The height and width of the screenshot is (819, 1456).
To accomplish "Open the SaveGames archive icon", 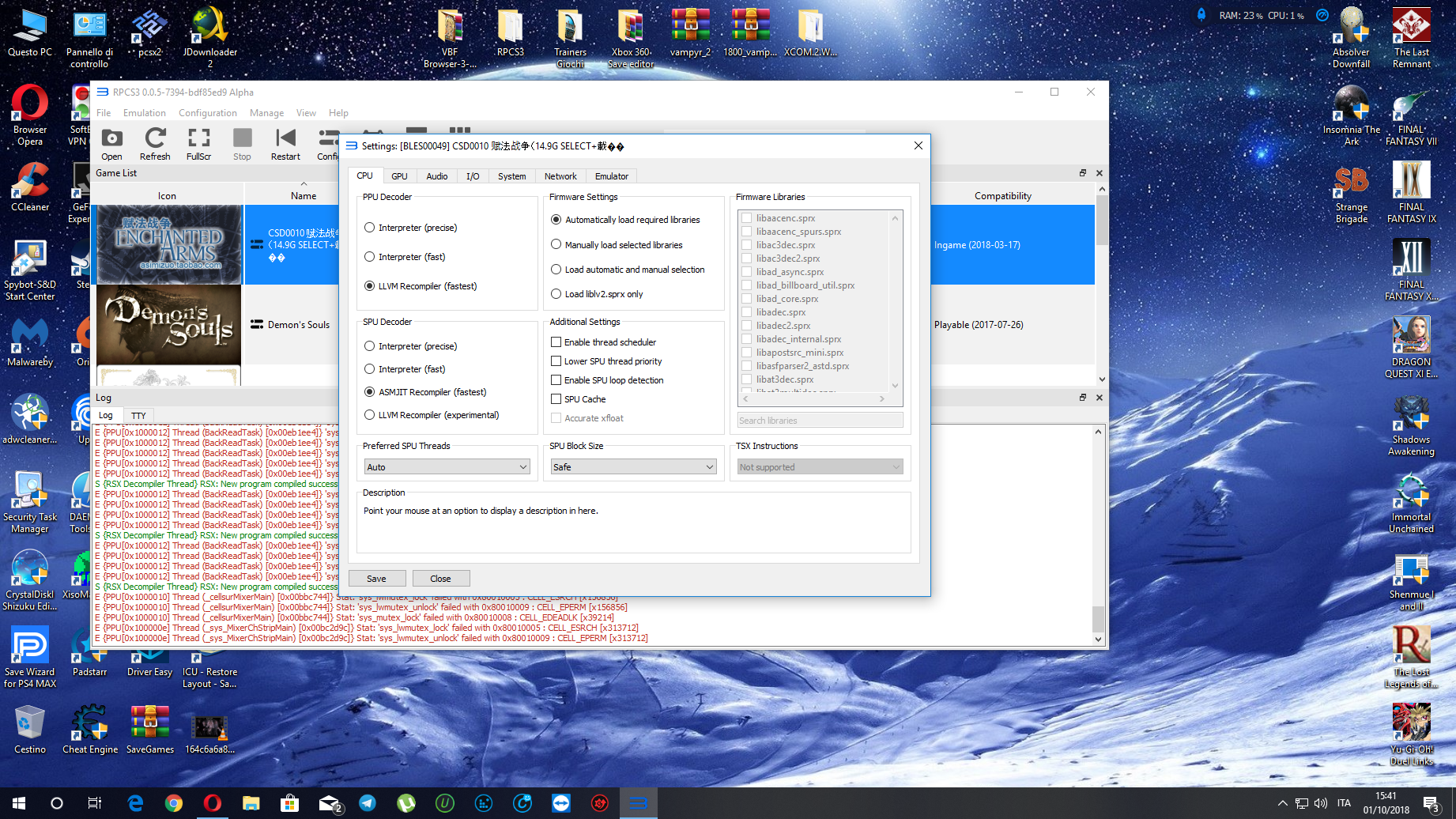I will [150, 729].
